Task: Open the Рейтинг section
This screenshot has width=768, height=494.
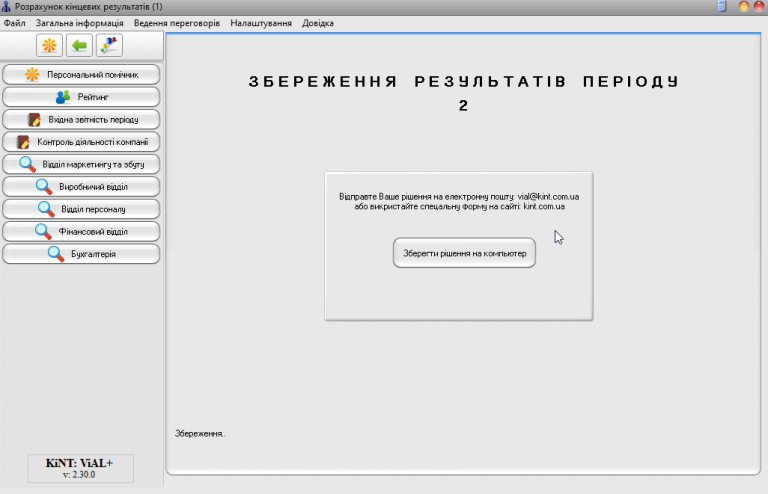Action: point(81,97)
